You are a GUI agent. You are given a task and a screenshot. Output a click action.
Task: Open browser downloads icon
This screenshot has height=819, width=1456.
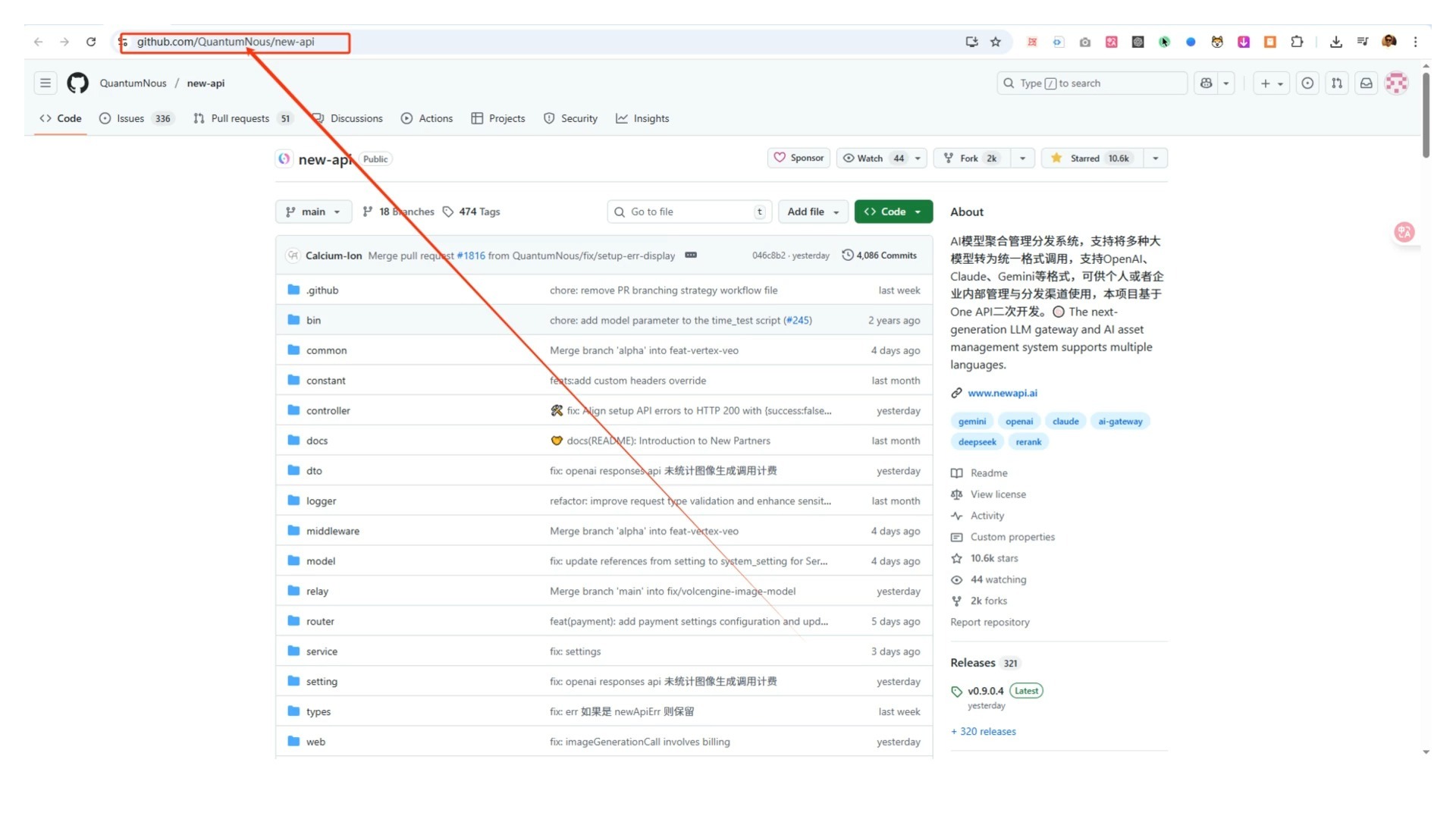(x=1335, y=42)
